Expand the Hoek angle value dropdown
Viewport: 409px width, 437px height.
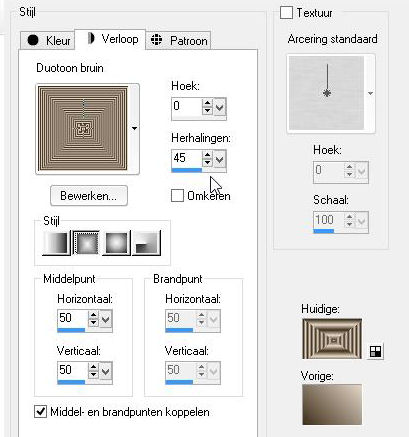(x=219, y=107)
